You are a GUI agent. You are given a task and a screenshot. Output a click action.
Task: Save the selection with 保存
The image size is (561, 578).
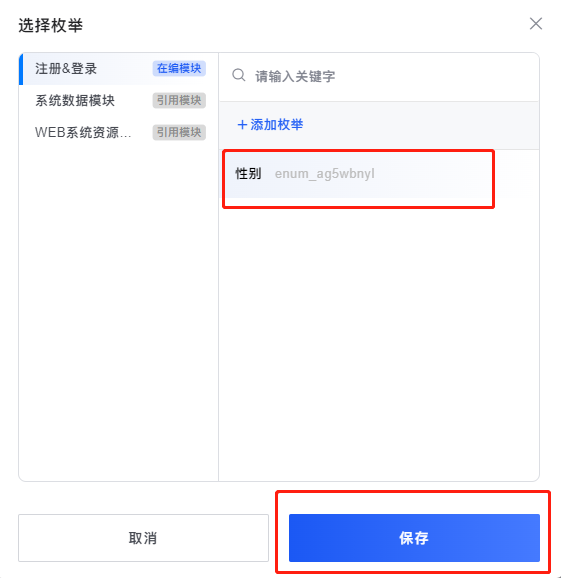(x=414, y=538)
